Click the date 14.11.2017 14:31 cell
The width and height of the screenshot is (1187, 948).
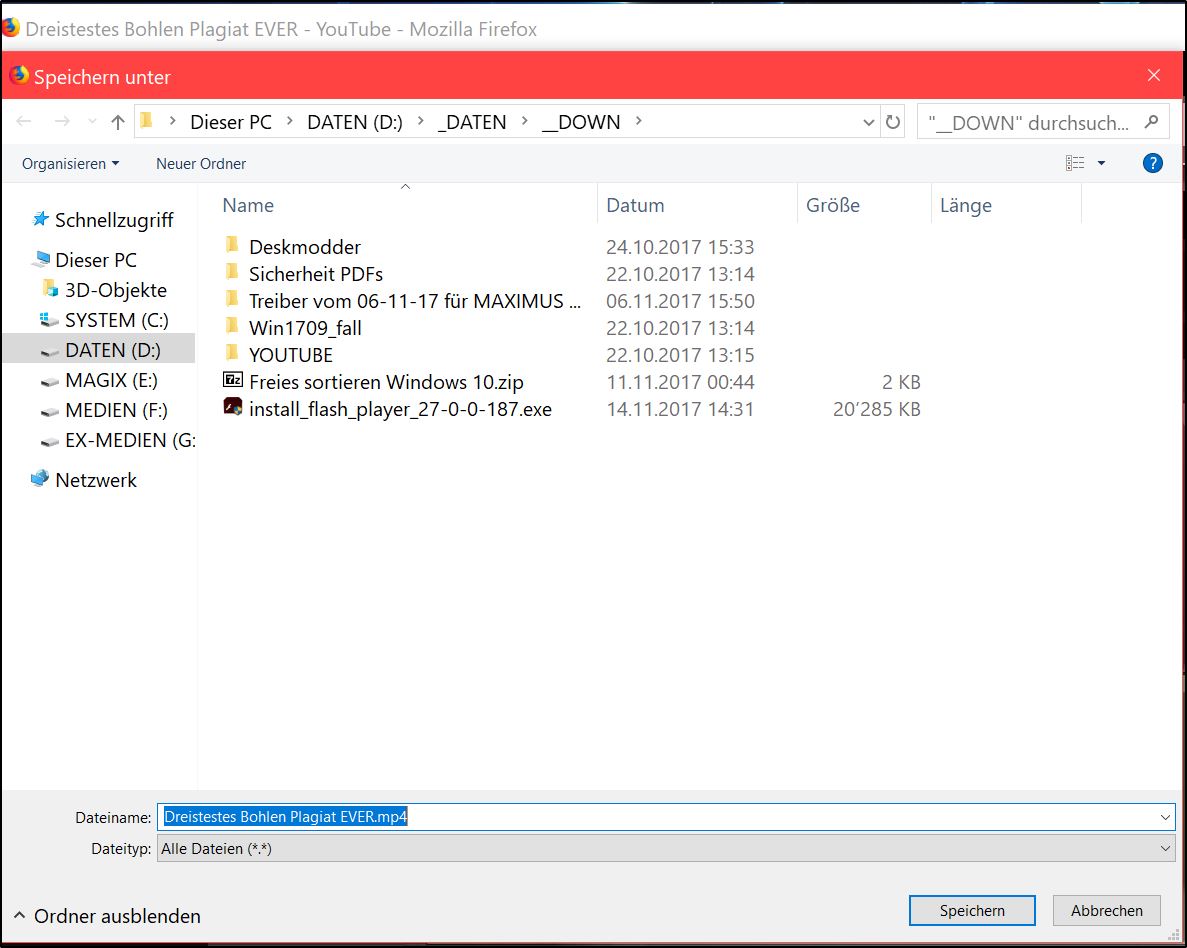click(x=680, y=410)
